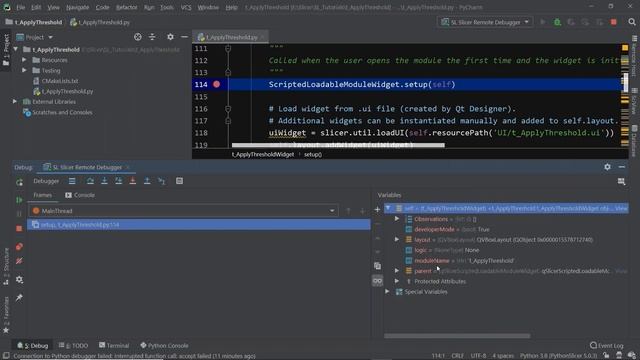Click the setup() breadcrumb

point(313,154)
